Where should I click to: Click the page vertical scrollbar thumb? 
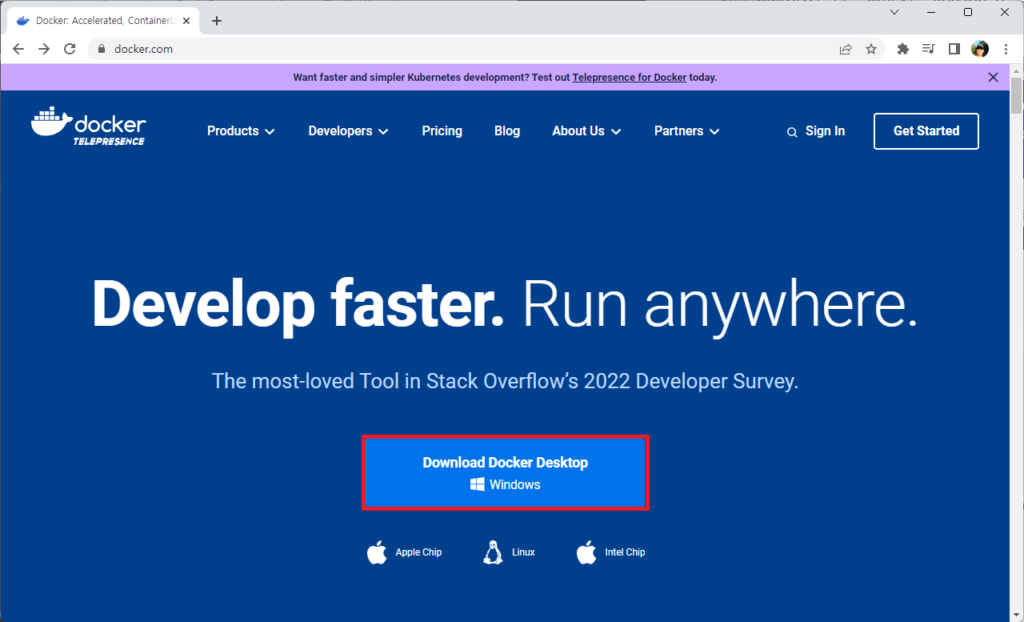(x=1016, y=96)
